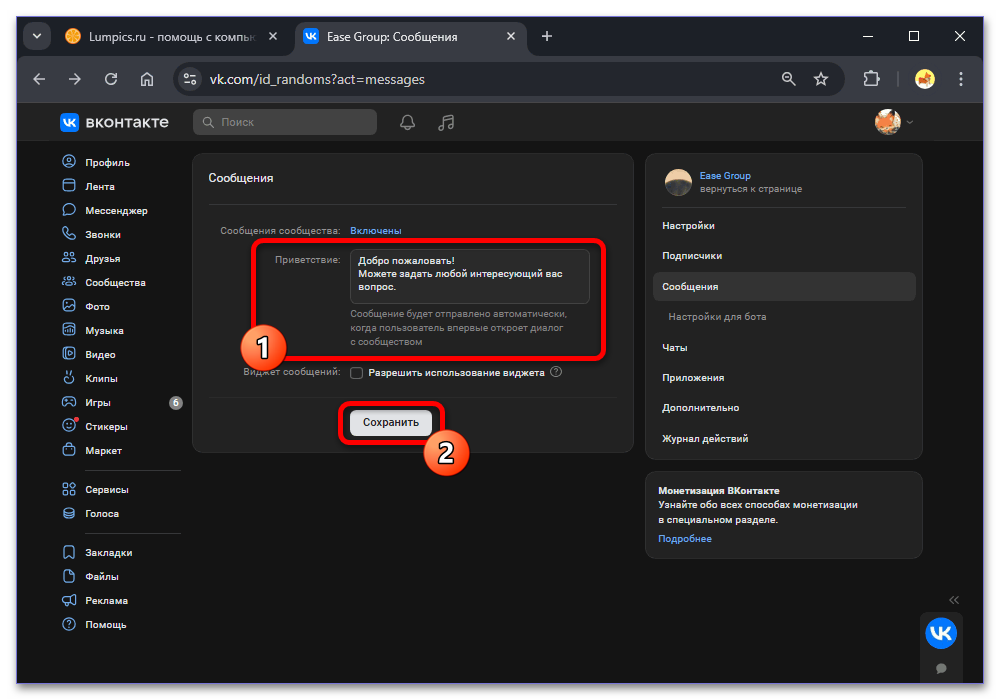Viewport: 1000px width, 700px height.
Task: Open the Chrome profile avatar
Action: click(x=924, y=79)
